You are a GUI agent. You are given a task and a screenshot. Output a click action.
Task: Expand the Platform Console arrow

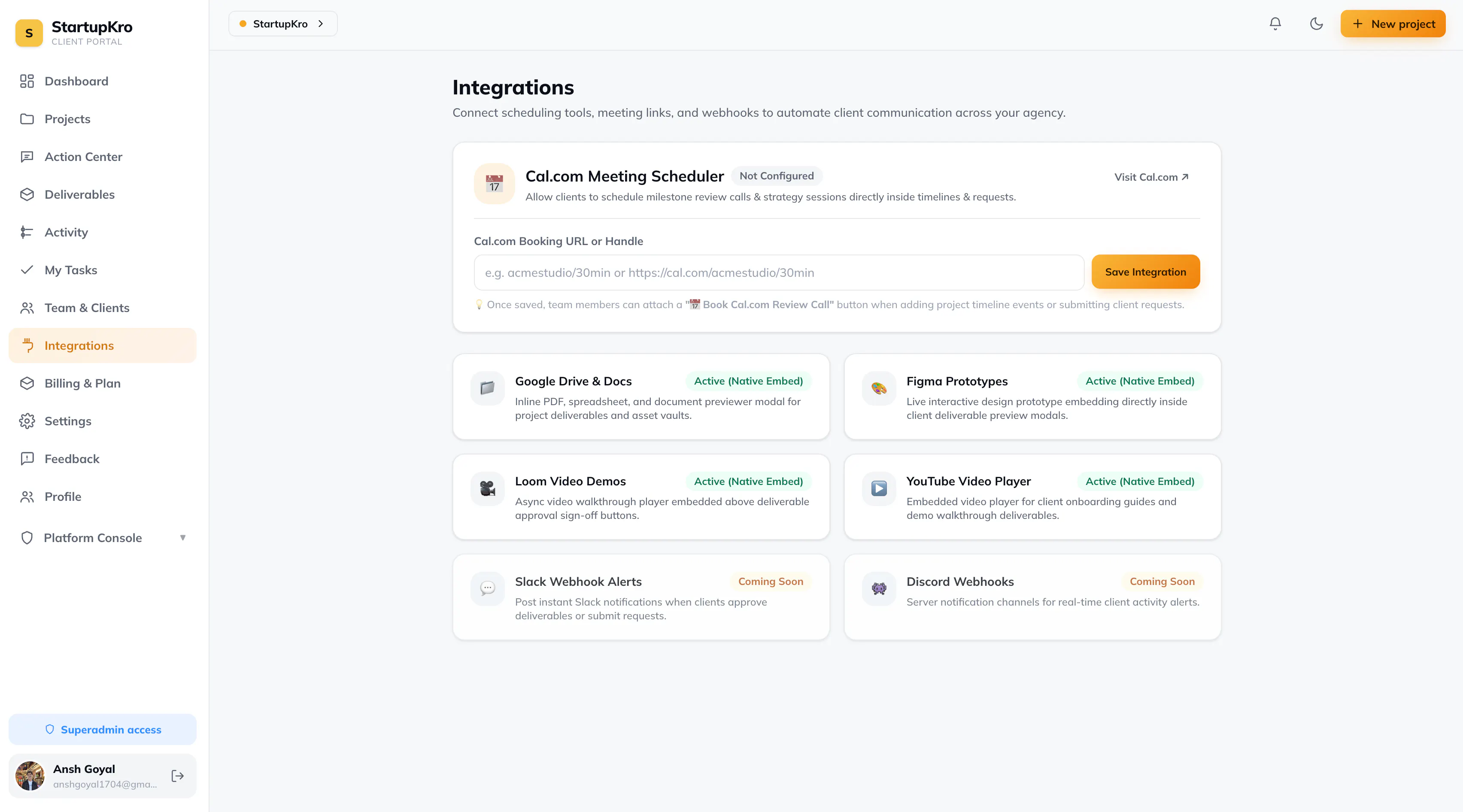click(183, 538)
